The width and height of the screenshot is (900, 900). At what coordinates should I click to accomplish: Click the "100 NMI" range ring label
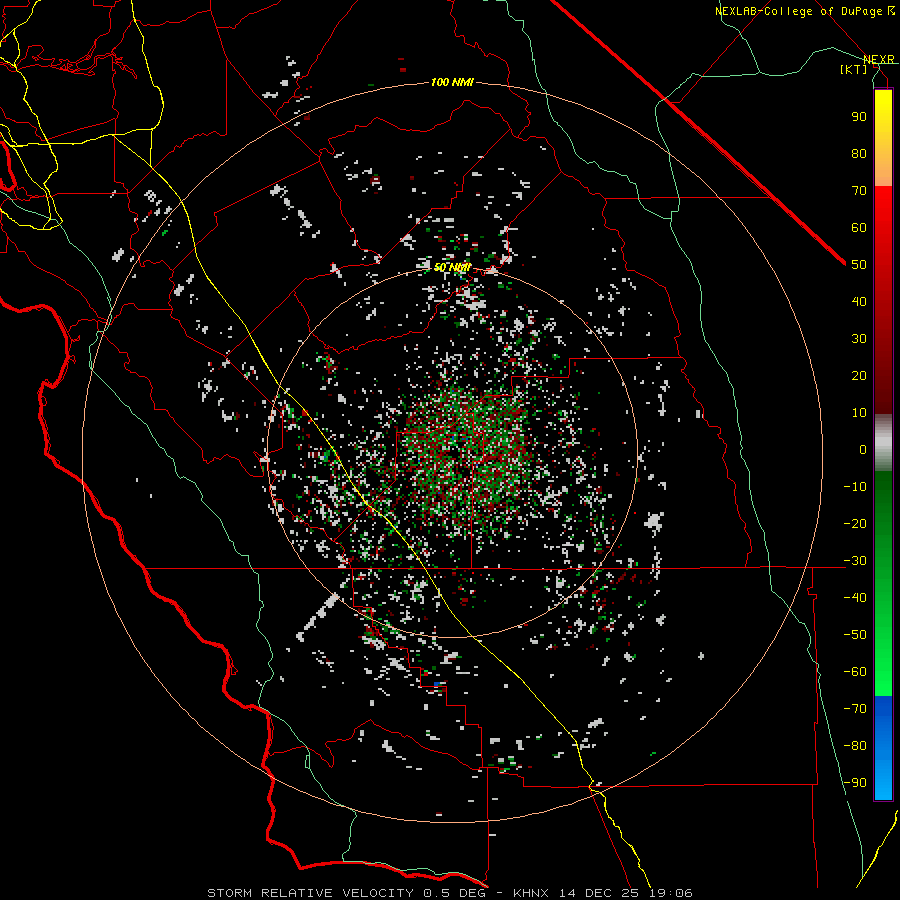(x=452, y=82)
